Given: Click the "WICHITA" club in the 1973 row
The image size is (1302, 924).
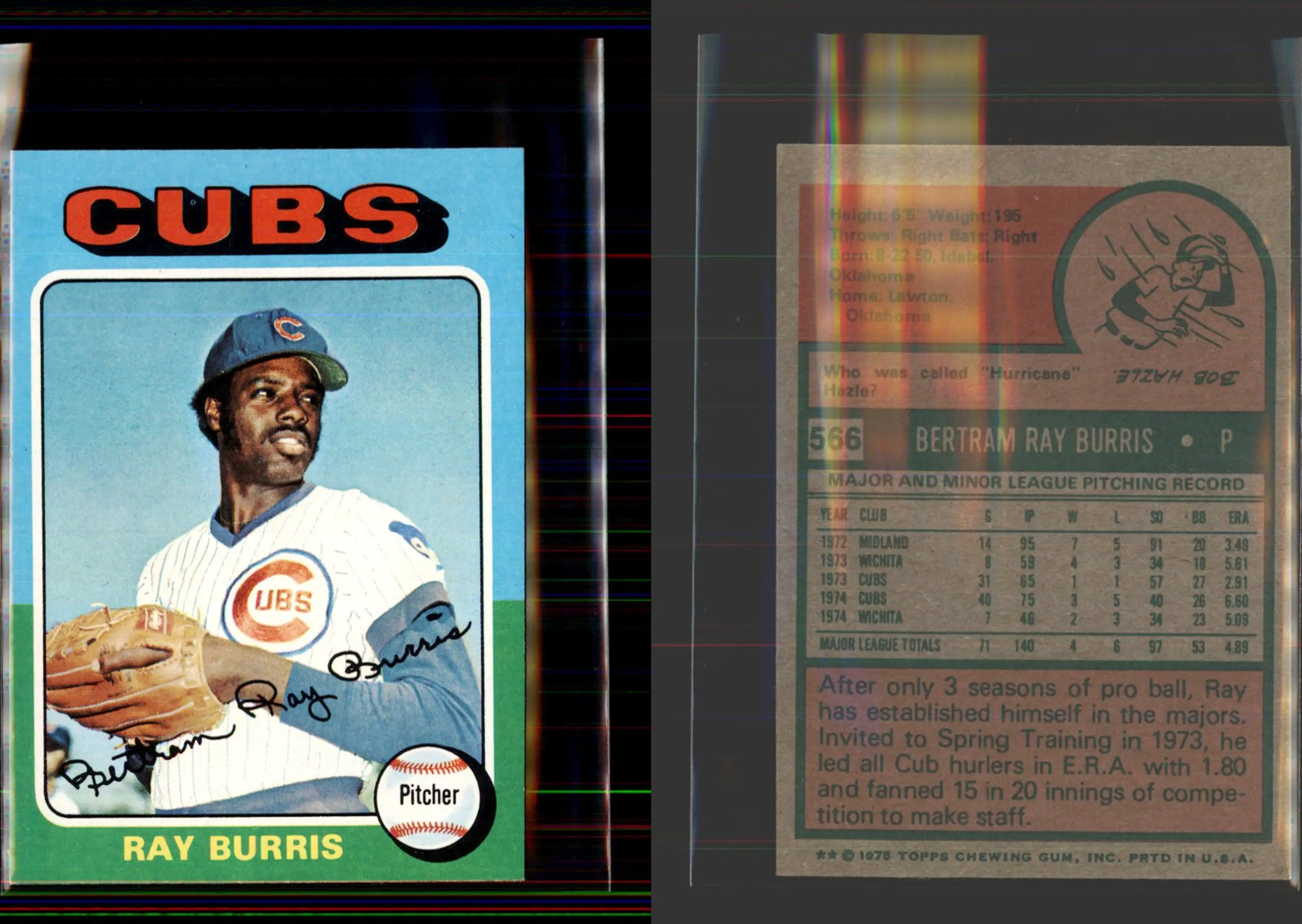Looking at the screenshot, I should coord(880,562).
